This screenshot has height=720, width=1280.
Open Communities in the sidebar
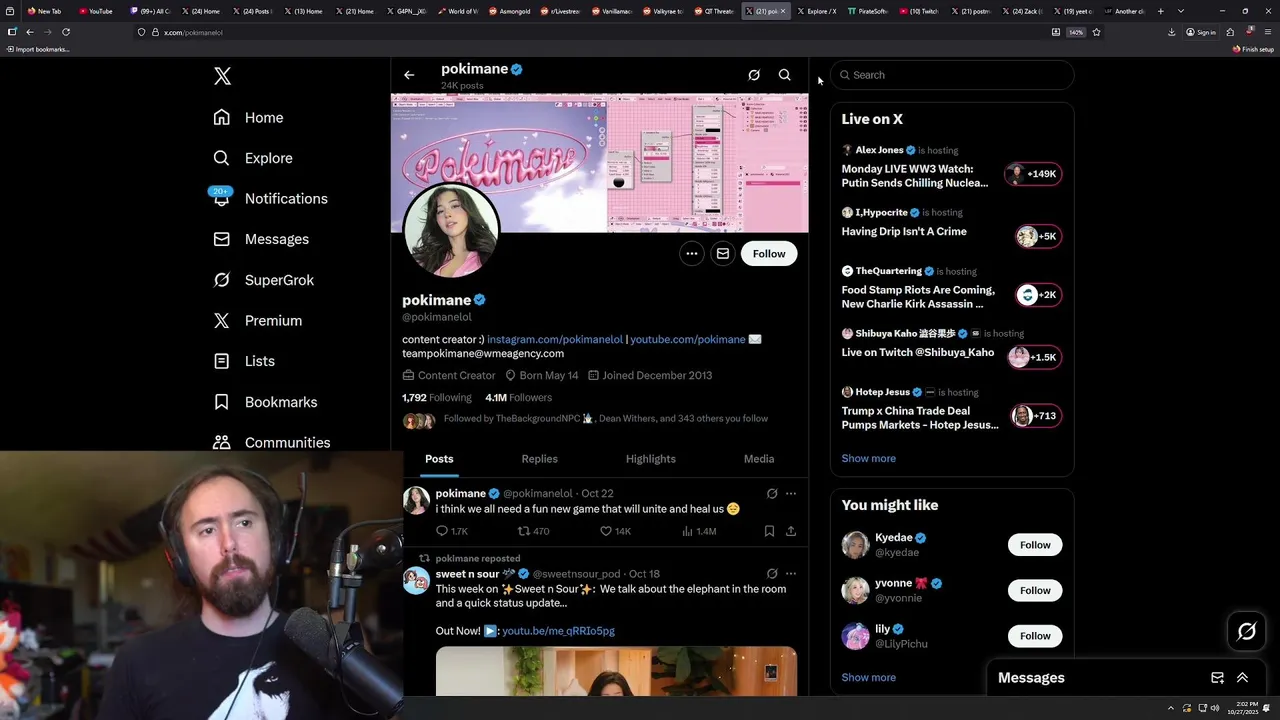272,442
